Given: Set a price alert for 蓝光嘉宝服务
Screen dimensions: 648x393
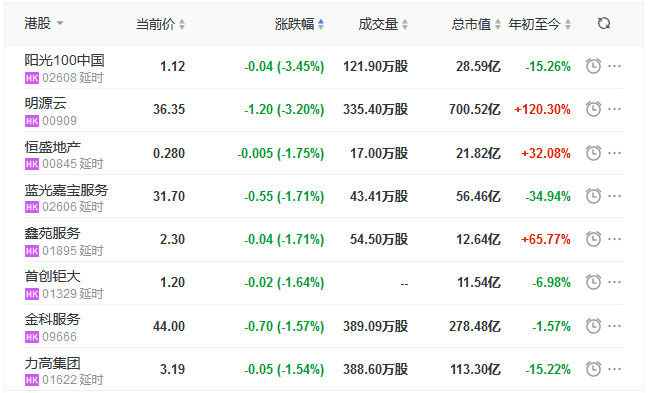Looking at the screenshot, I should [593, 196].
